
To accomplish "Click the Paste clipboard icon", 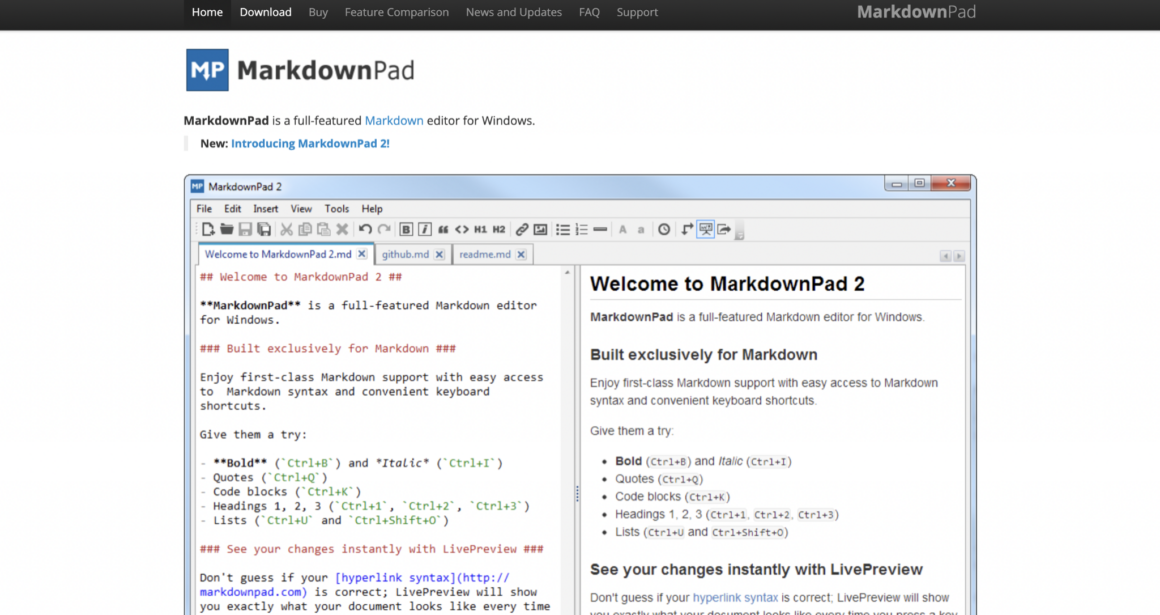I will tap(323, 229).
